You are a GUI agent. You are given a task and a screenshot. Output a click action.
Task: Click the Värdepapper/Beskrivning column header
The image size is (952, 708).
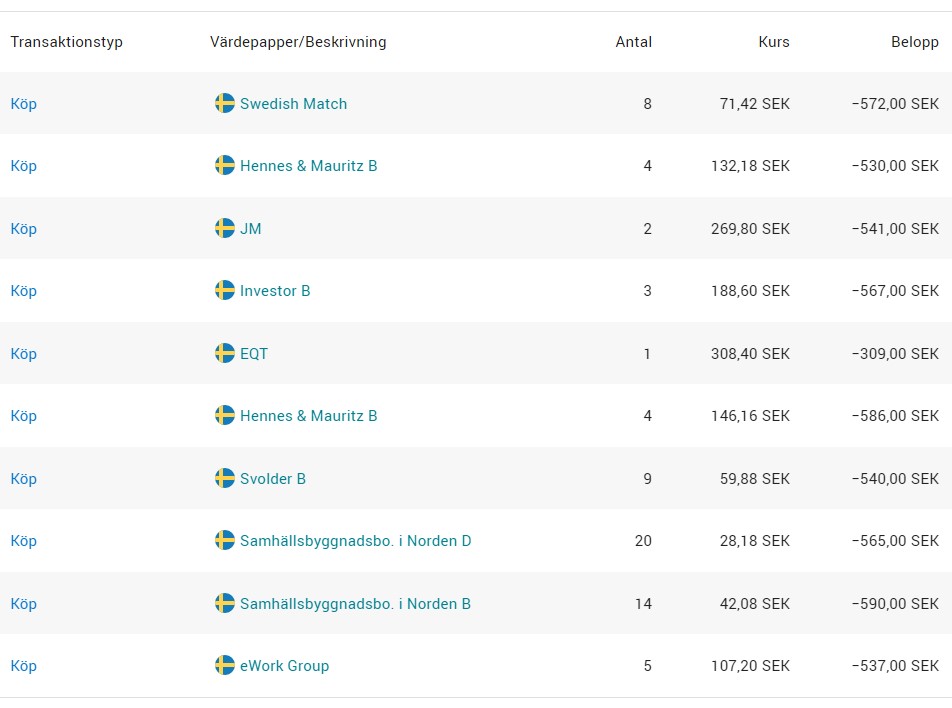tap(298, 42)
